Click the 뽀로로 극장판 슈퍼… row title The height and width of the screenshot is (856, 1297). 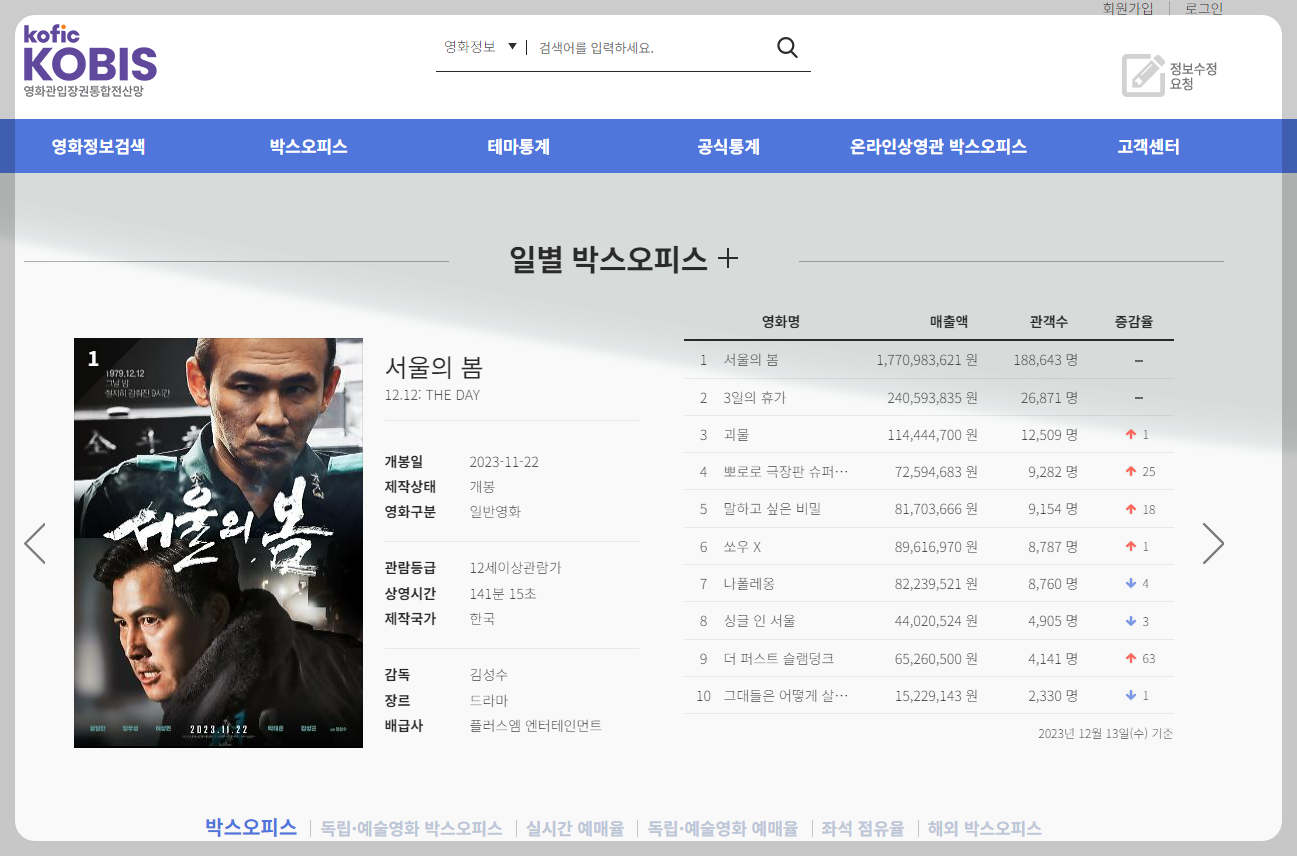click(786, 471)
